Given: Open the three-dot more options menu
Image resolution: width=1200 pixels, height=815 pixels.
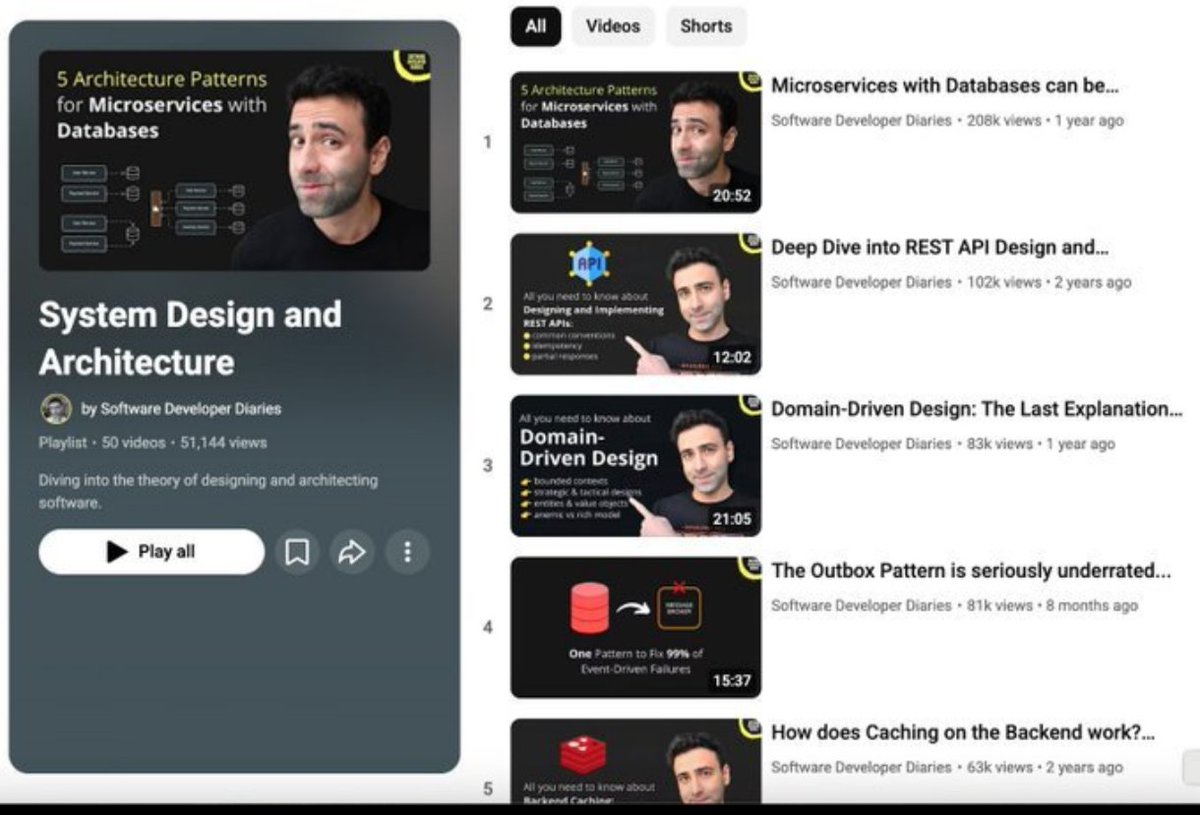Looking at the screenshot, I should click(x=407, y=552).
